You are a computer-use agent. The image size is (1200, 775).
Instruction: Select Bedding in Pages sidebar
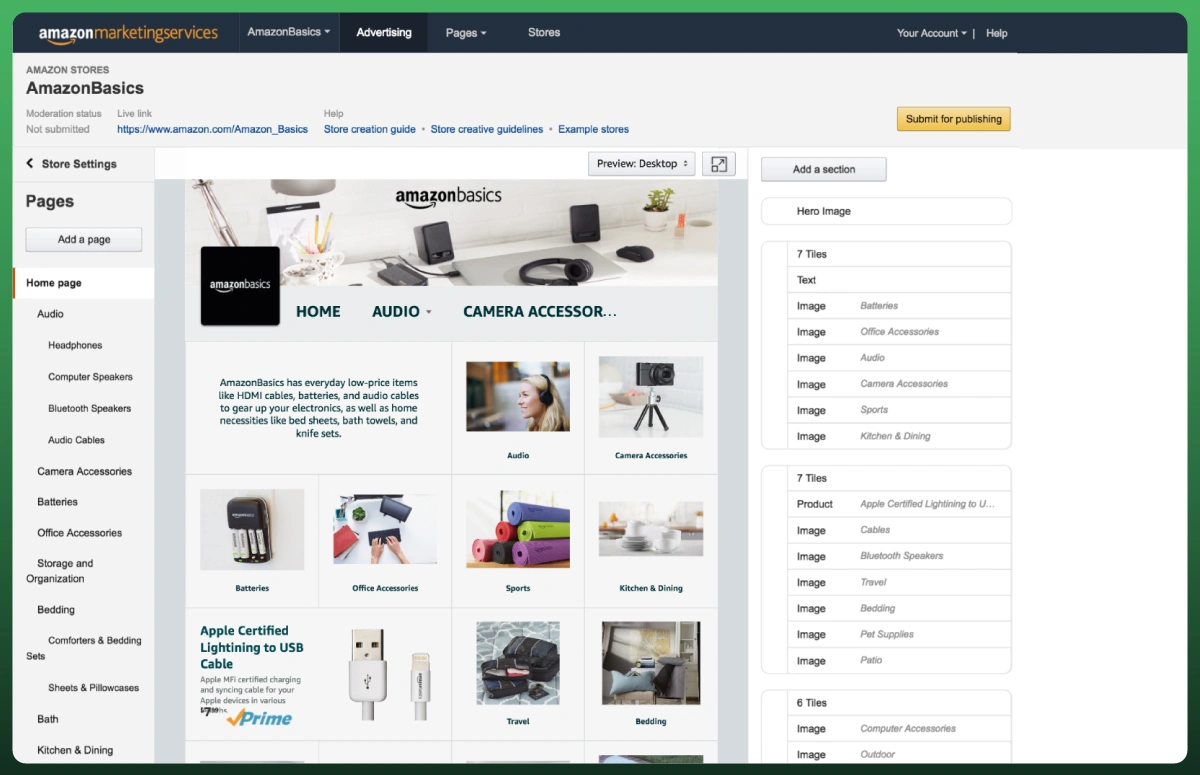[56, 610]
